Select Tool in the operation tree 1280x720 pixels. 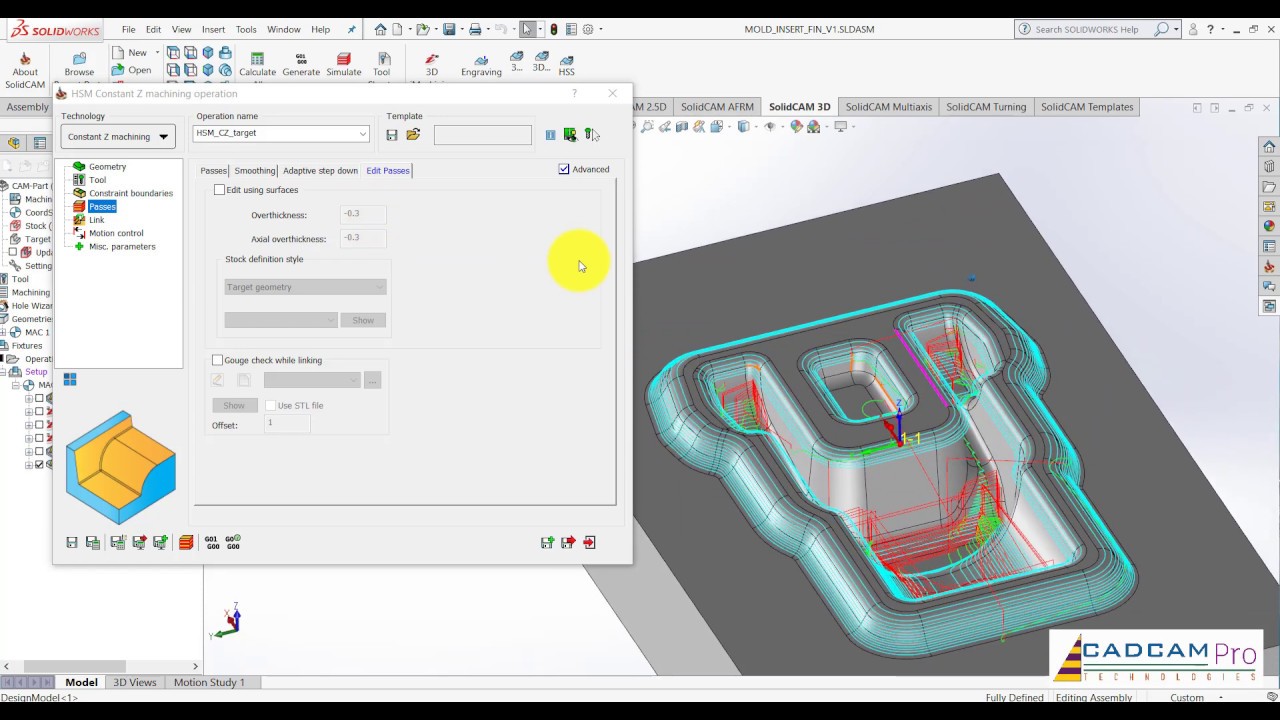[97, 180]
